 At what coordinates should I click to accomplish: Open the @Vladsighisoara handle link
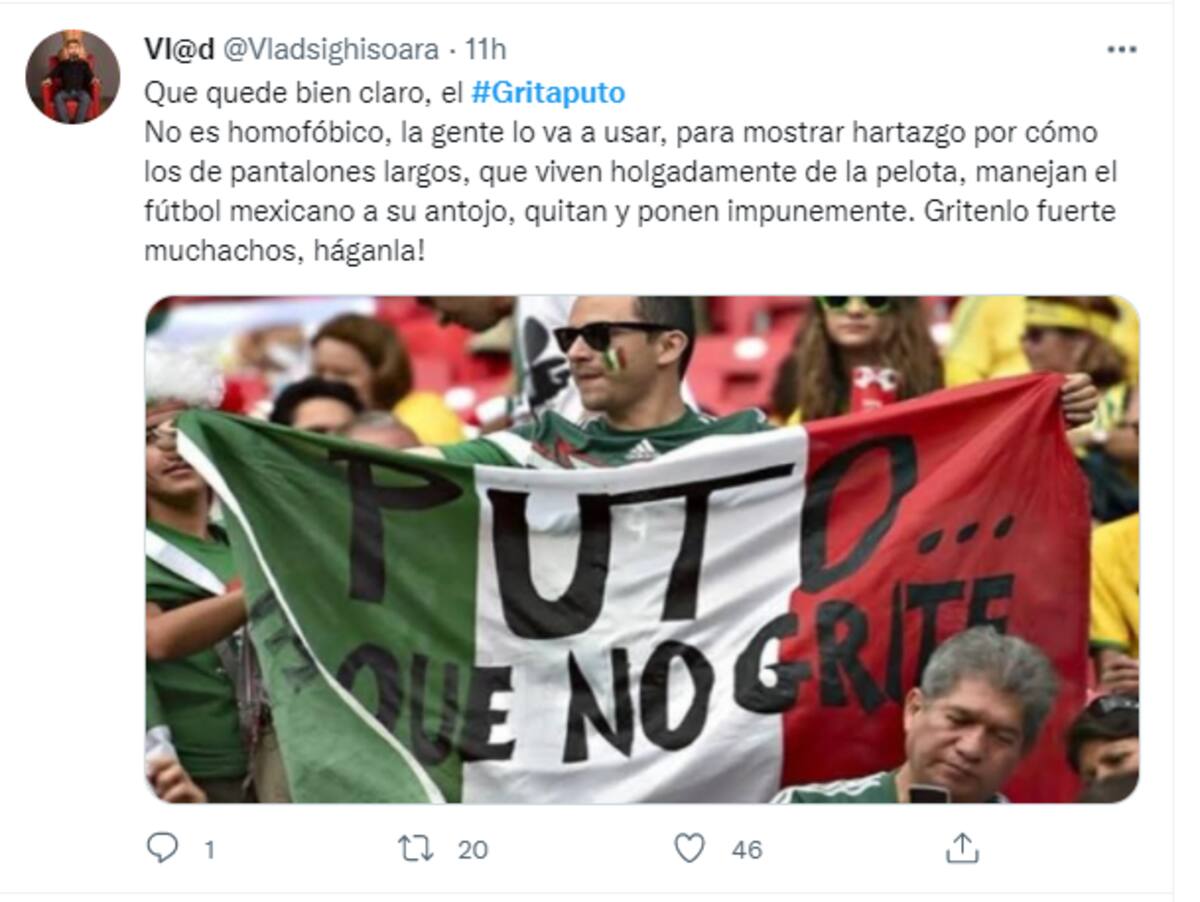[330, 49]
